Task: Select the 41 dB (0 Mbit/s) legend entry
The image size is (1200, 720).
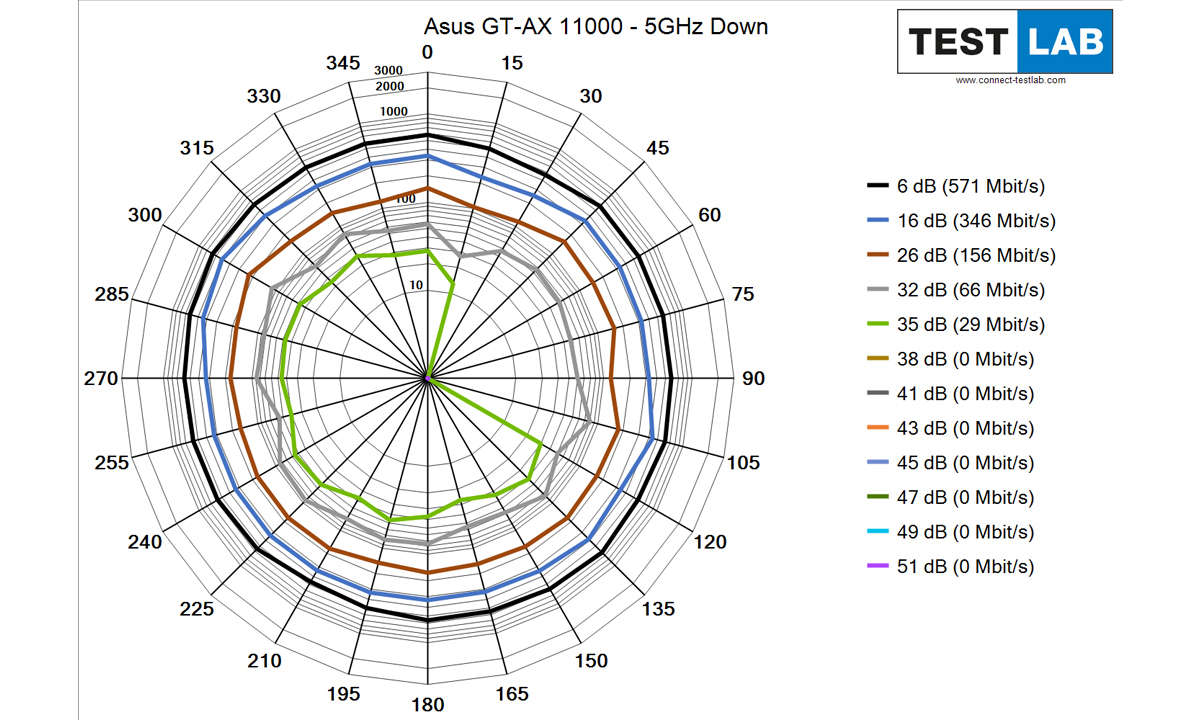Action: coord(950,394)
